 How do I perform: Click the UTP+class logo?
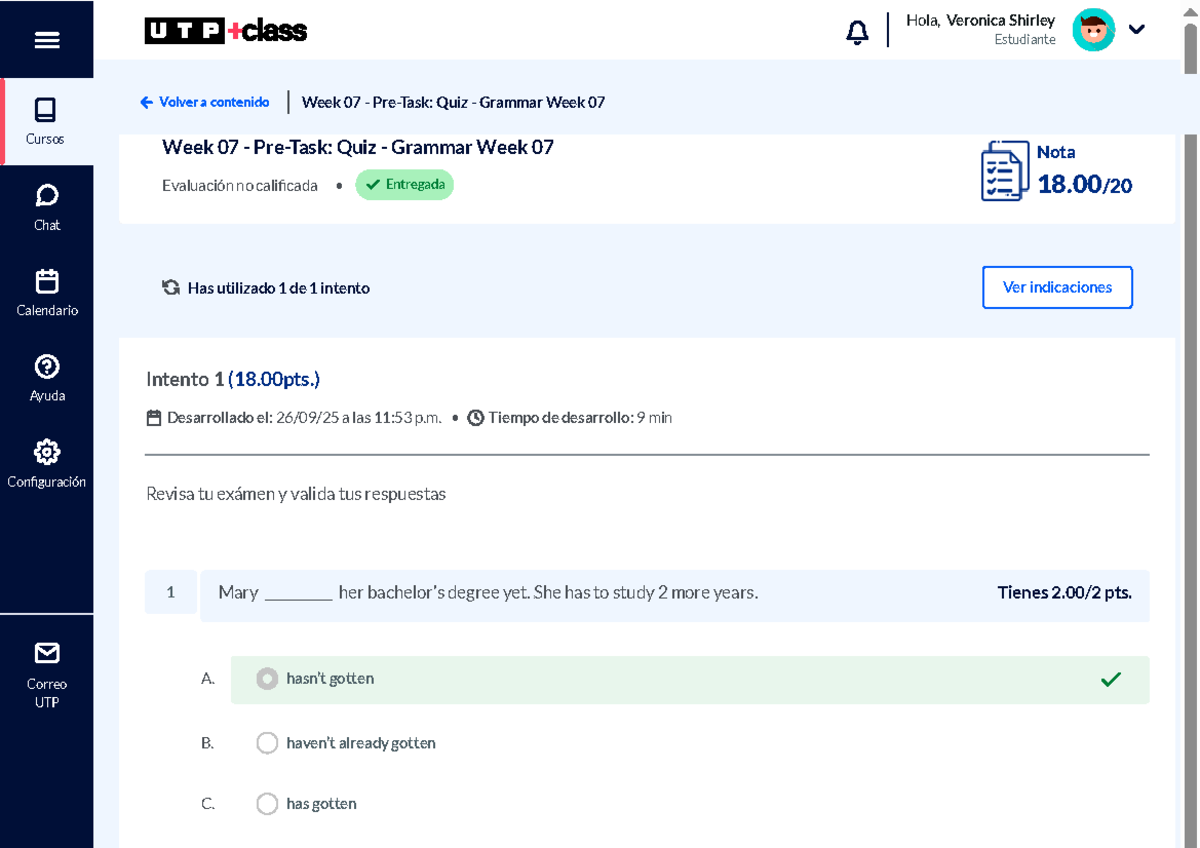(226, 31)
